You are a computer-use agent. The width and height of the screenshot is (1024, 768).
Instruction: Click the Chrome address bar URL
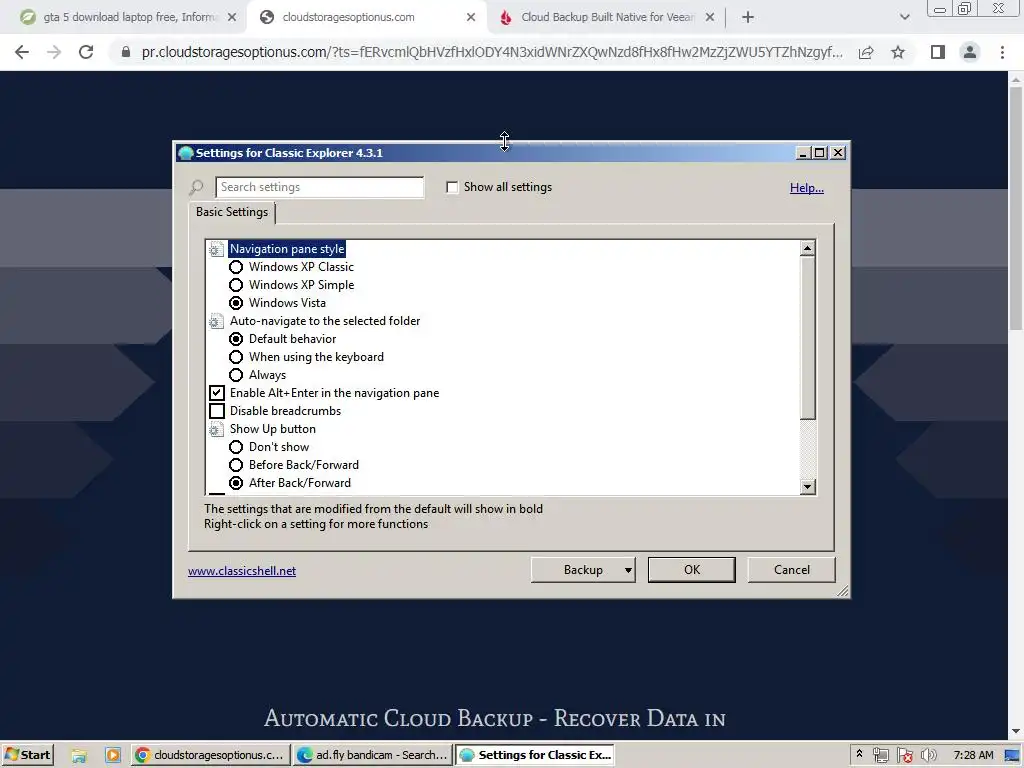492,52
